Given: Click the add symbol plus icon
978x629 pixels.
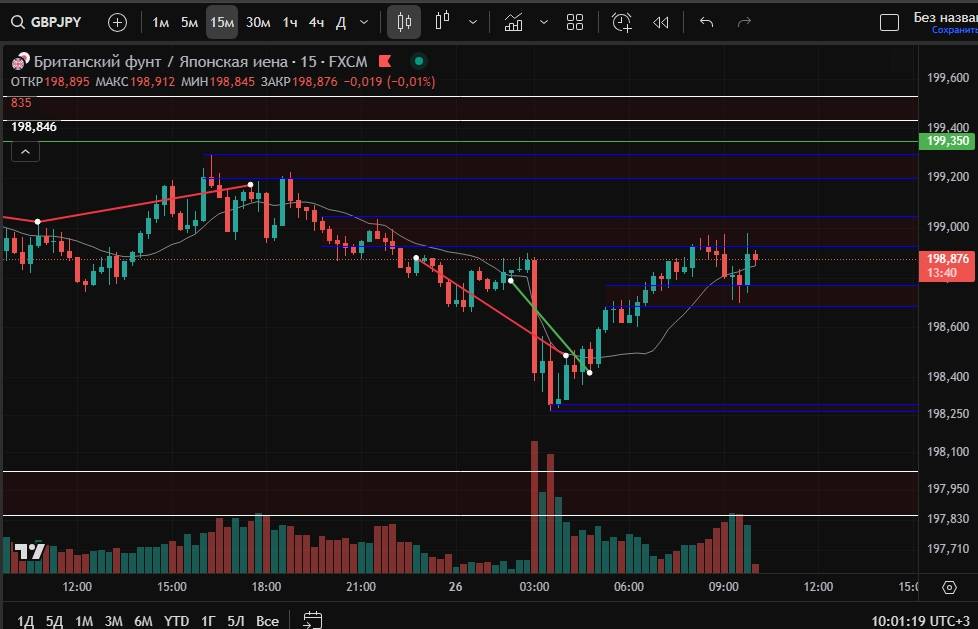Looking at the screenshot, I should click(117, 22).
